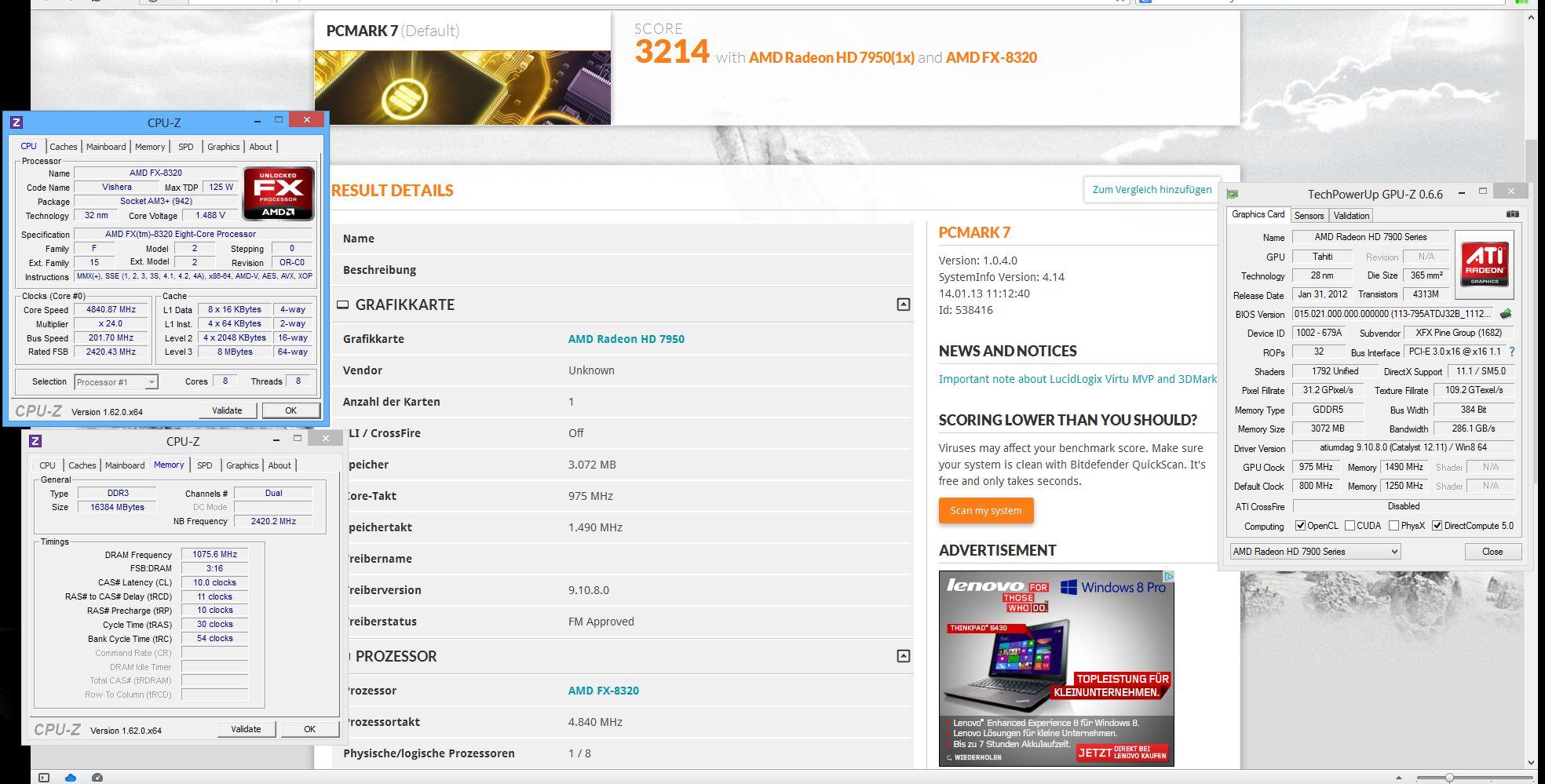Screen dimensions: 1545x784
Task: Click the BIOS save chip icon in GPU-Z
Action: 1506,314
